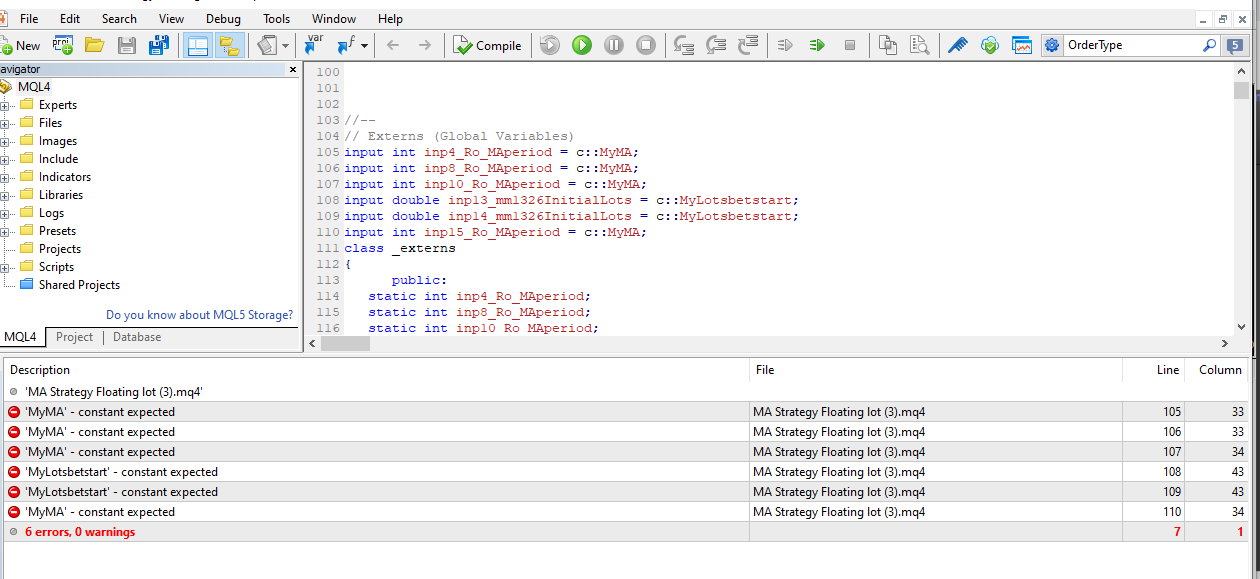
Task: Switch to the Database tab
Action: (137, 337)
